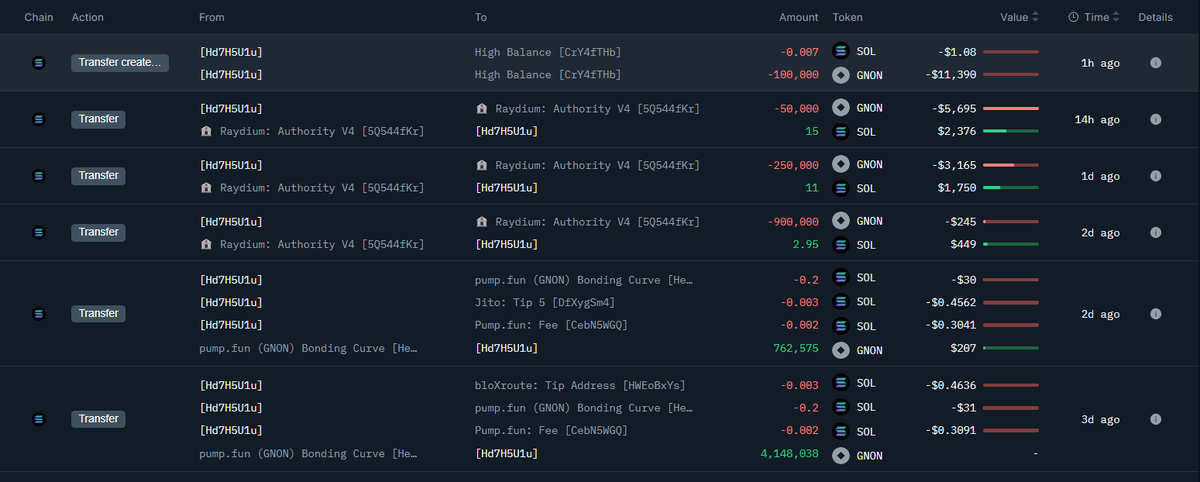Click the value -$245
This screenshot has width=1200, height=482.
[960, 221]
